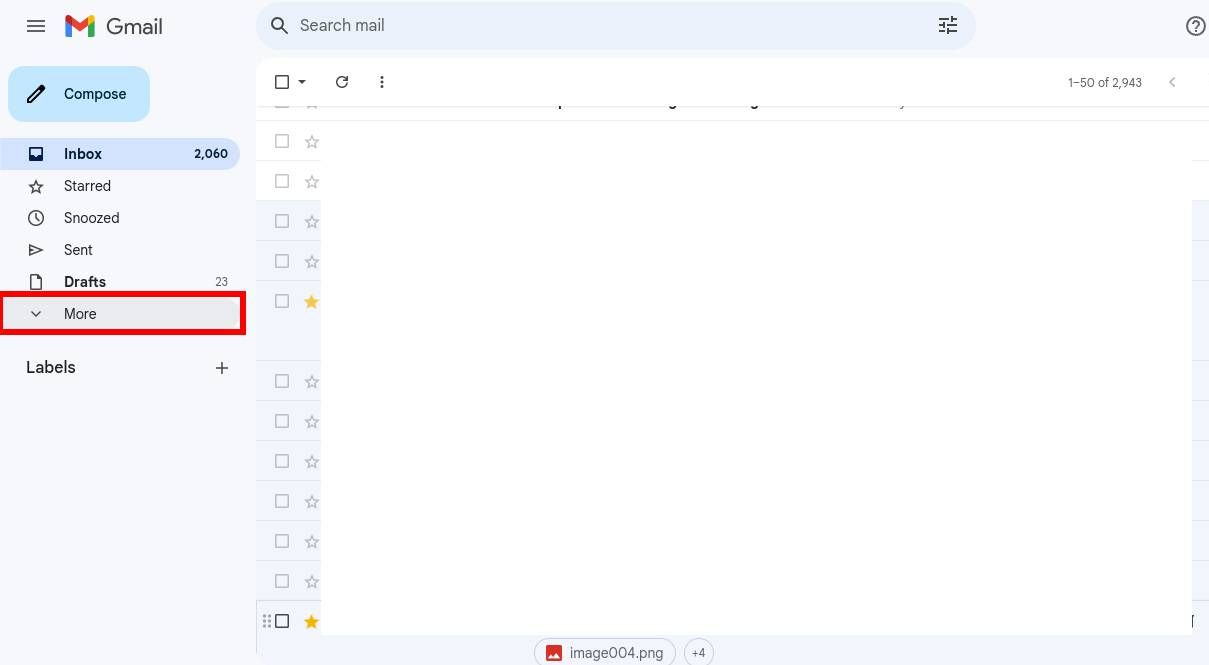1209x665 pixels.
Task: Open the more actions three-dot menu
Action: coord(381,82)
